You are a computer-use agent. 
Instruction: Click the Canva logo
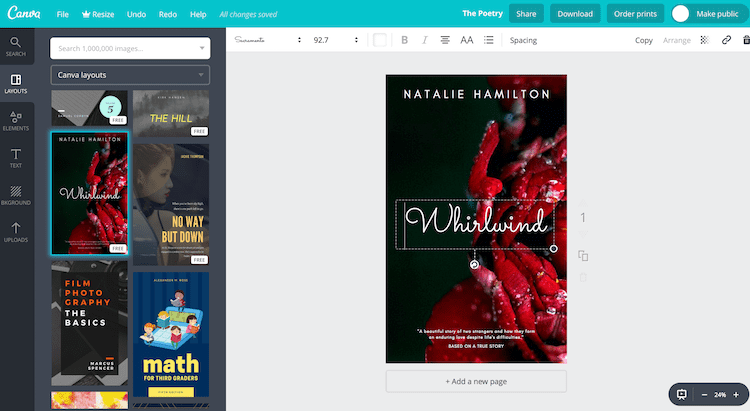click(x=24, y=13)
